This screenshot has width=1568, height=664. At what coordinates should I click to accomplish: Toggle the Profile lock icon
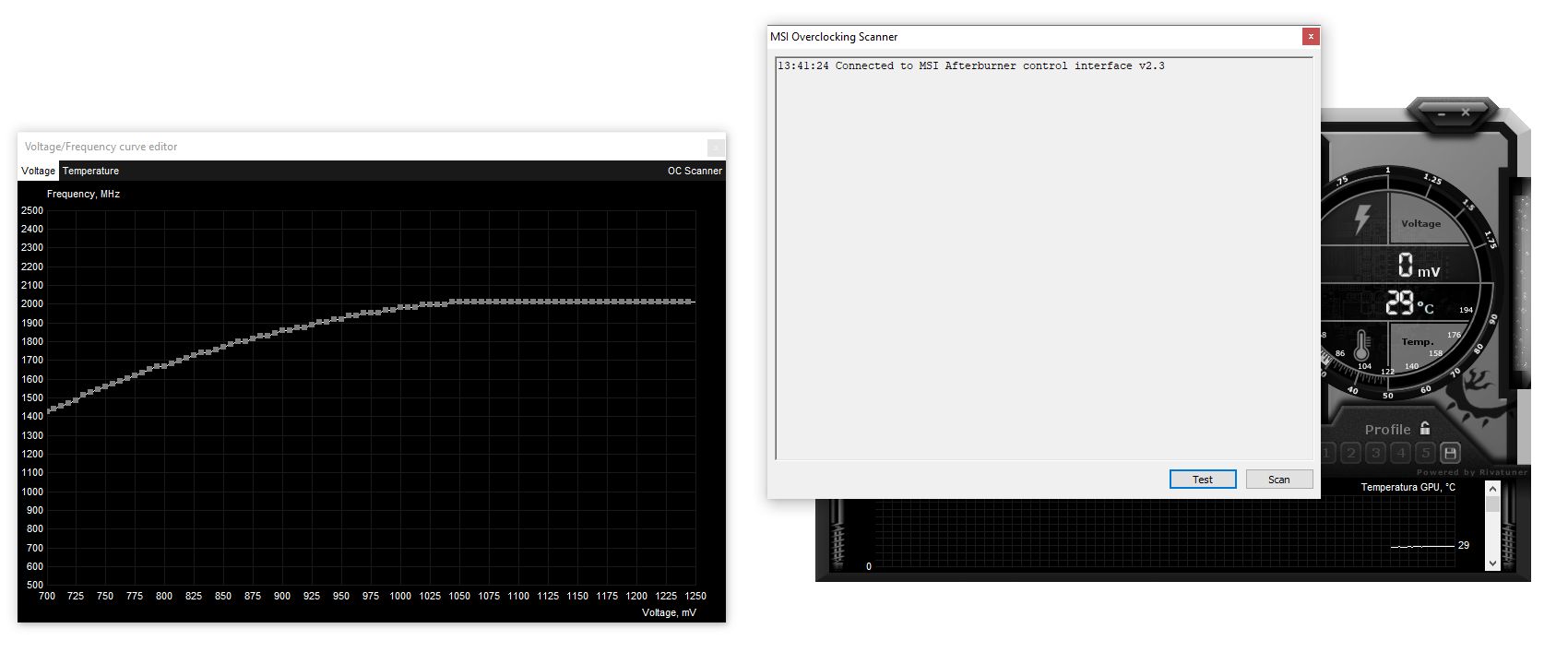(1425, 428)
